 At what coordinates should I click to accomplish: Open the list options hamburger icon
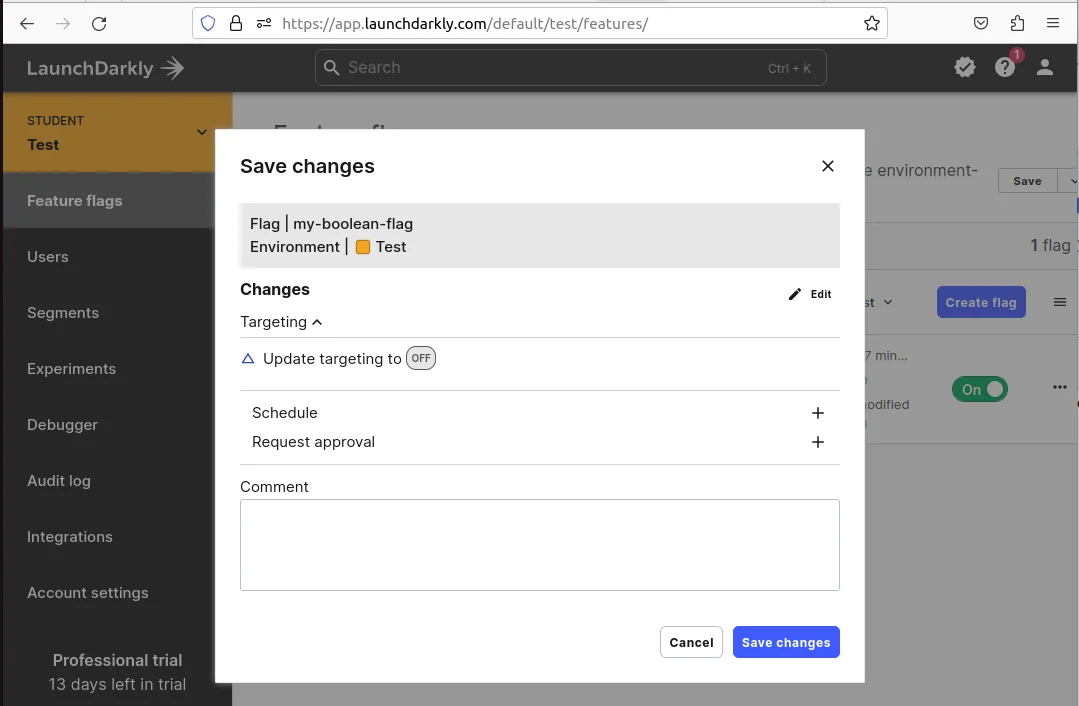pos(1060,302)
